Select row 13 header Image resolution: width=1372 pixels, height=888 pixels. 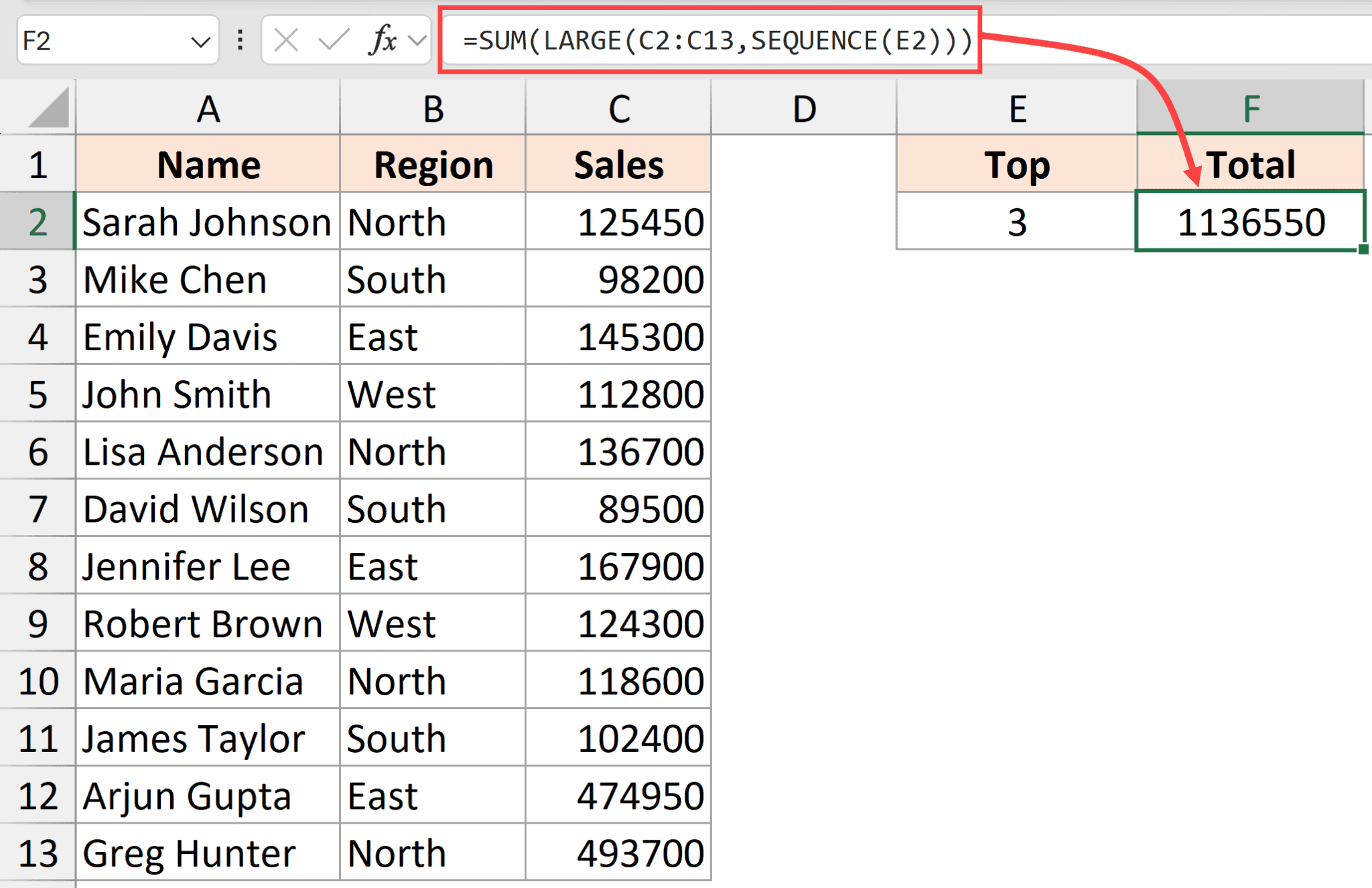tap(38, 853)
